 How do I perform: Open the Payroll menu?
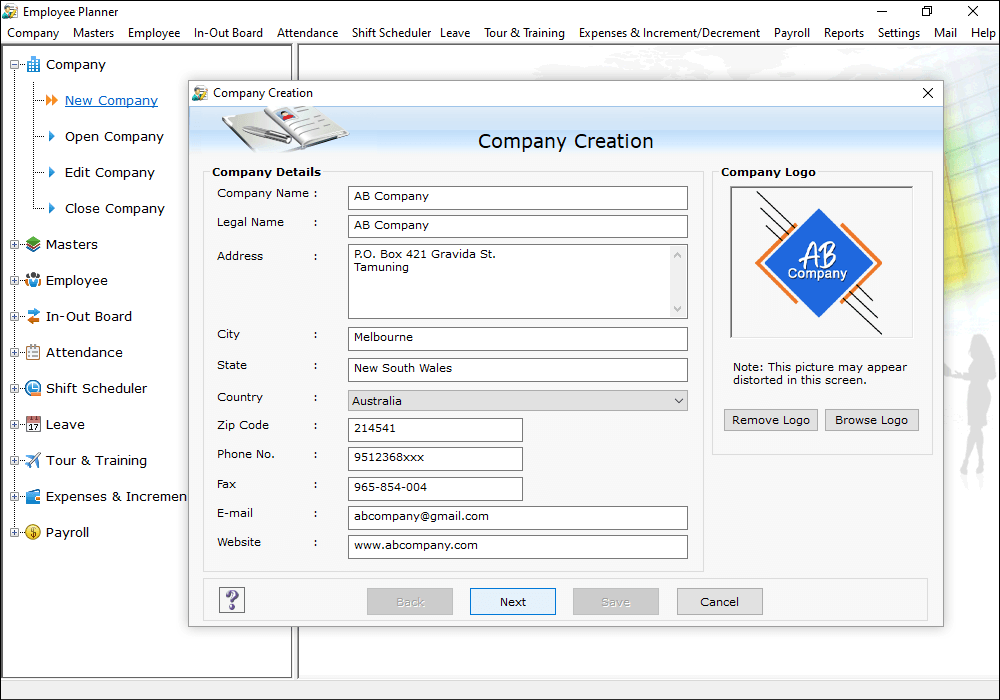tap(791, 33)
